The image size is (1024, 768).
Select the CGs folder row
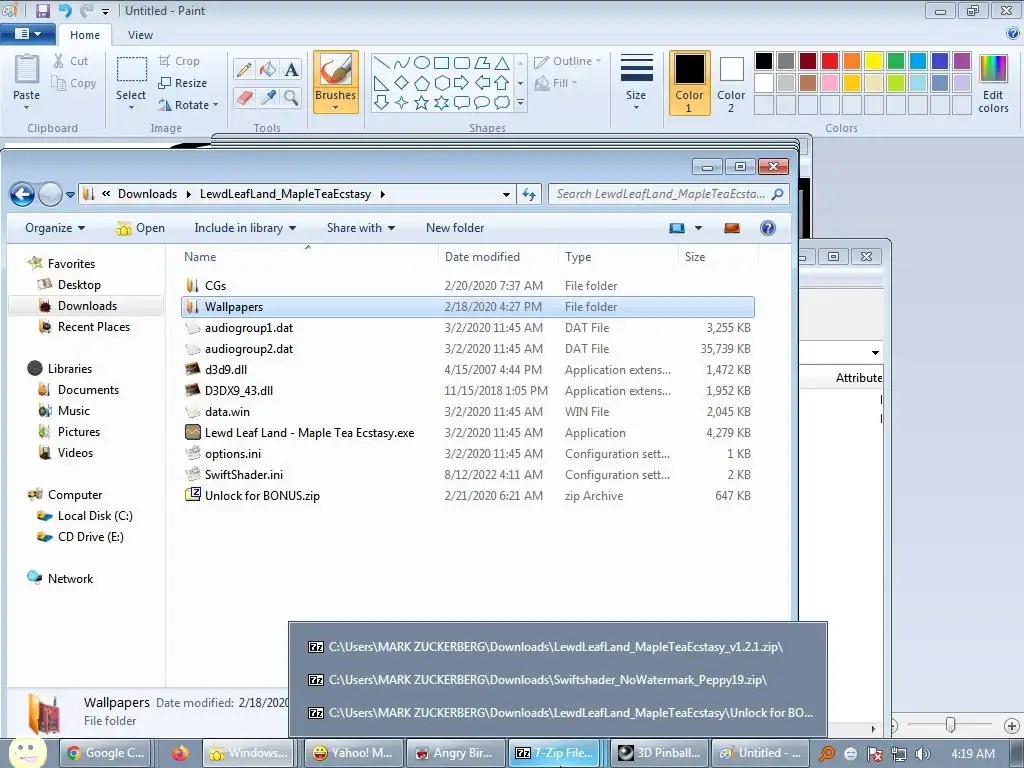coord(468,286)
